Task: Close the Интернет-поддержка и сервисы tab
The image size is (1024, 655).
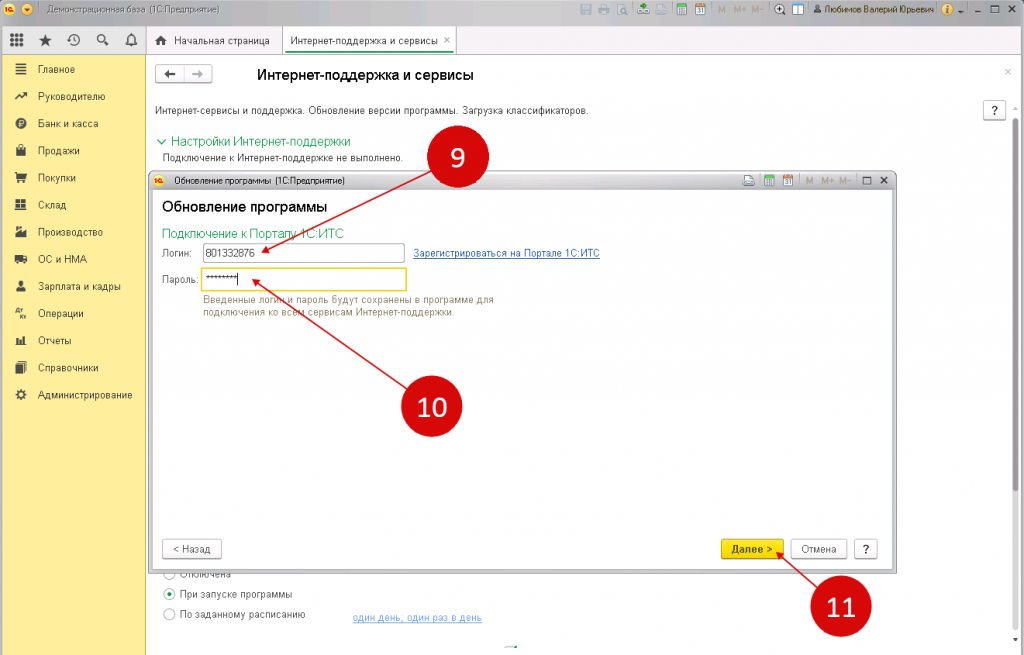Action: coord(447,40)
